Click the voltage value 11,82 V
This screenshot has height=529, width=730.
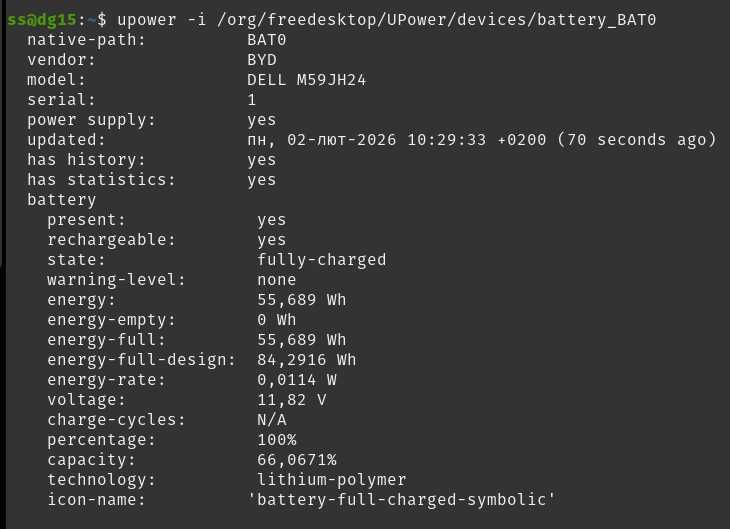291,400
